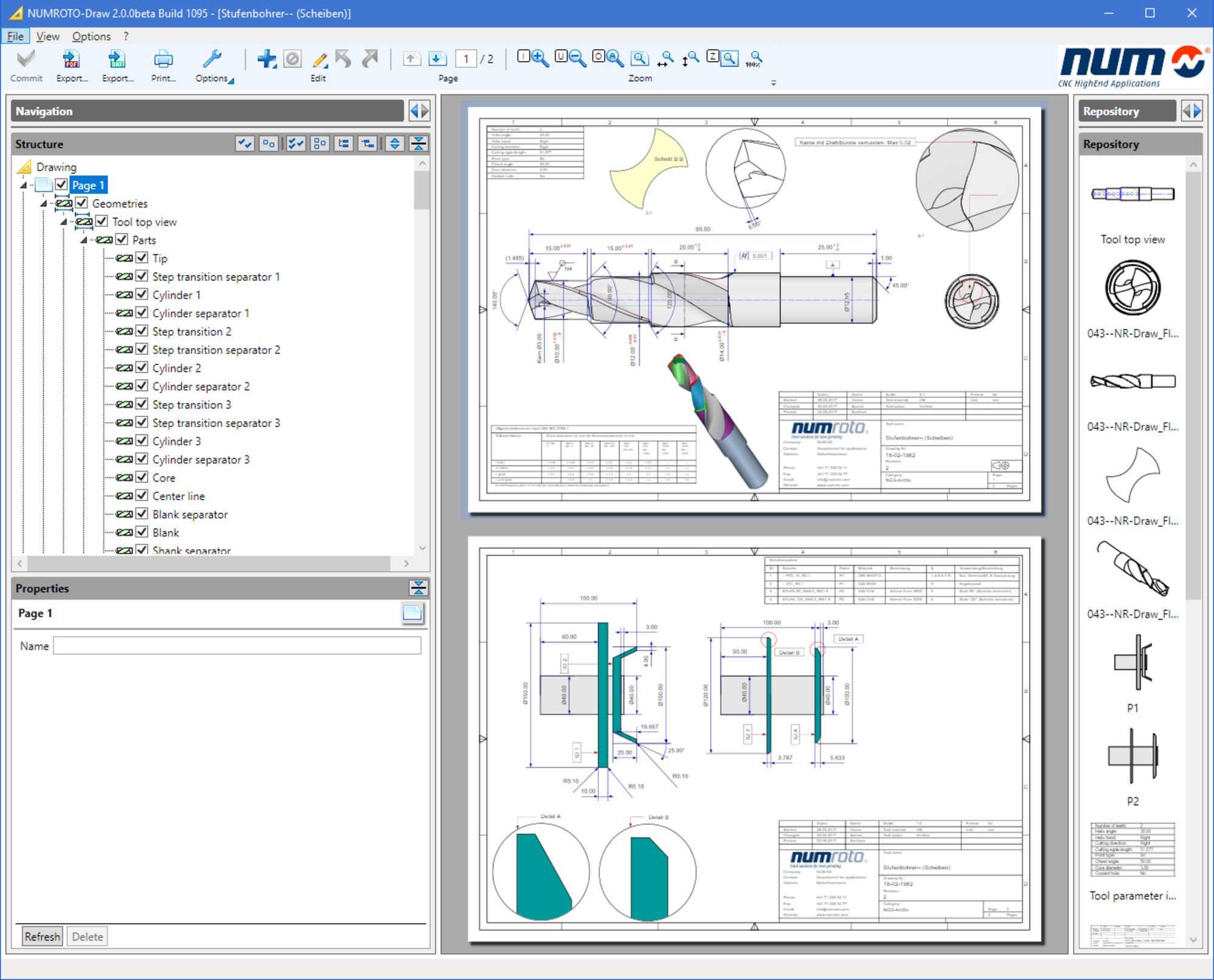Collapse all tree nodes in Structure
This screenshot has width=1214, height=980.
click(x=367, y=144)
